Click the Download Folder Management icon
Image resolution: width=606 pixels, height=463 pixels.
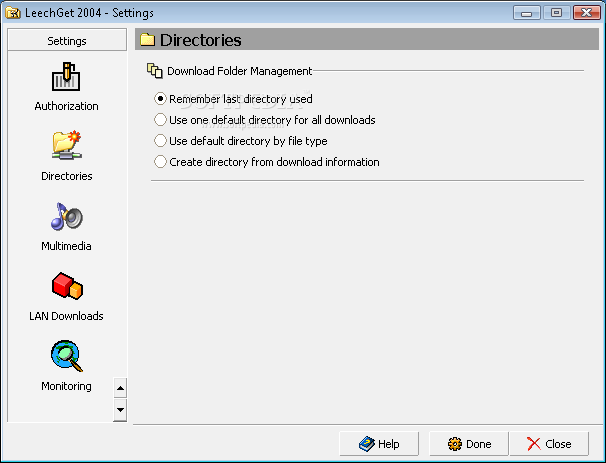tap(155, 71)
